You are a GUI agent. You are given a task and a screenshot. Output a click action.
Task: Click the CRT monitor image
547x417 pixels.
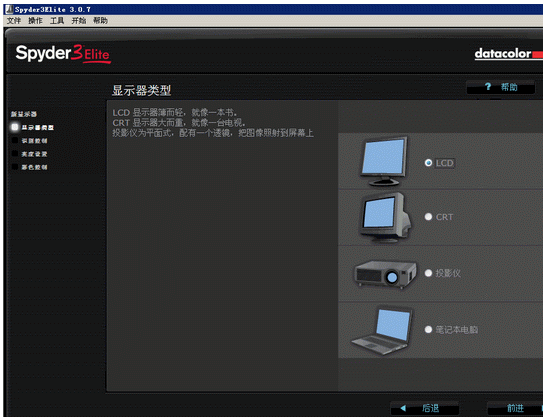pos(385,217)
